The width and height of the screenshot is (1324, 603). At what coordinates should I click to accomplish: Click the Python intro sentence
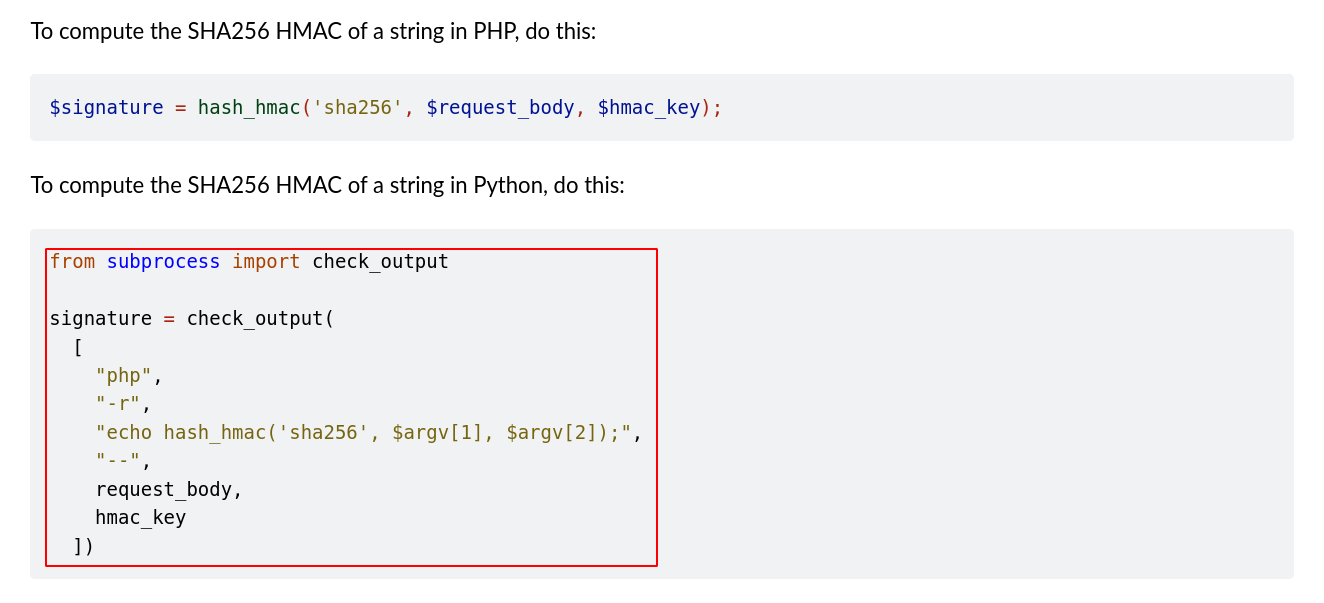[x=327, y=185]
